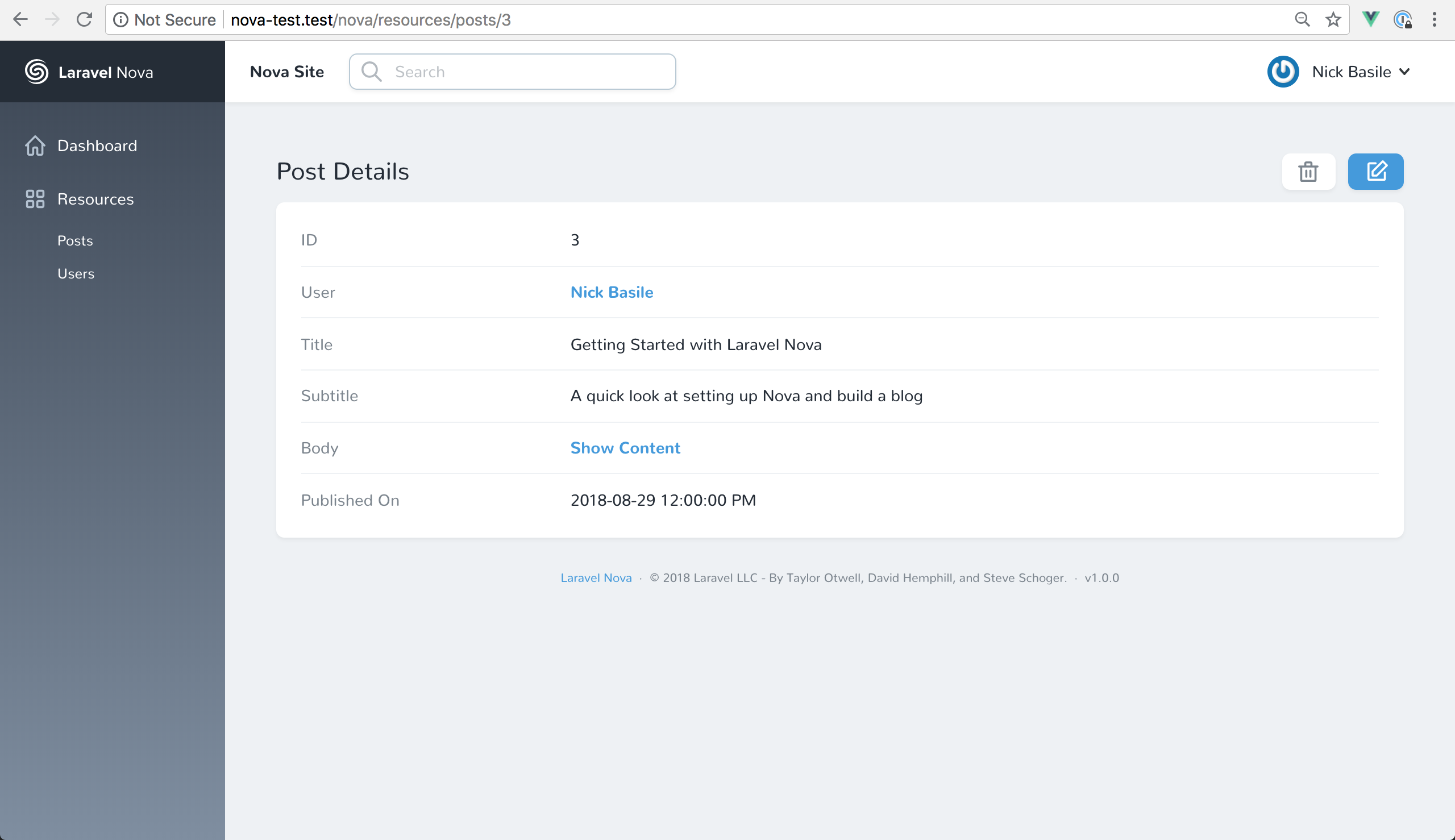Focus the global Search field
The width and height of the screenshot is (1455, 840).
point(512,72)
